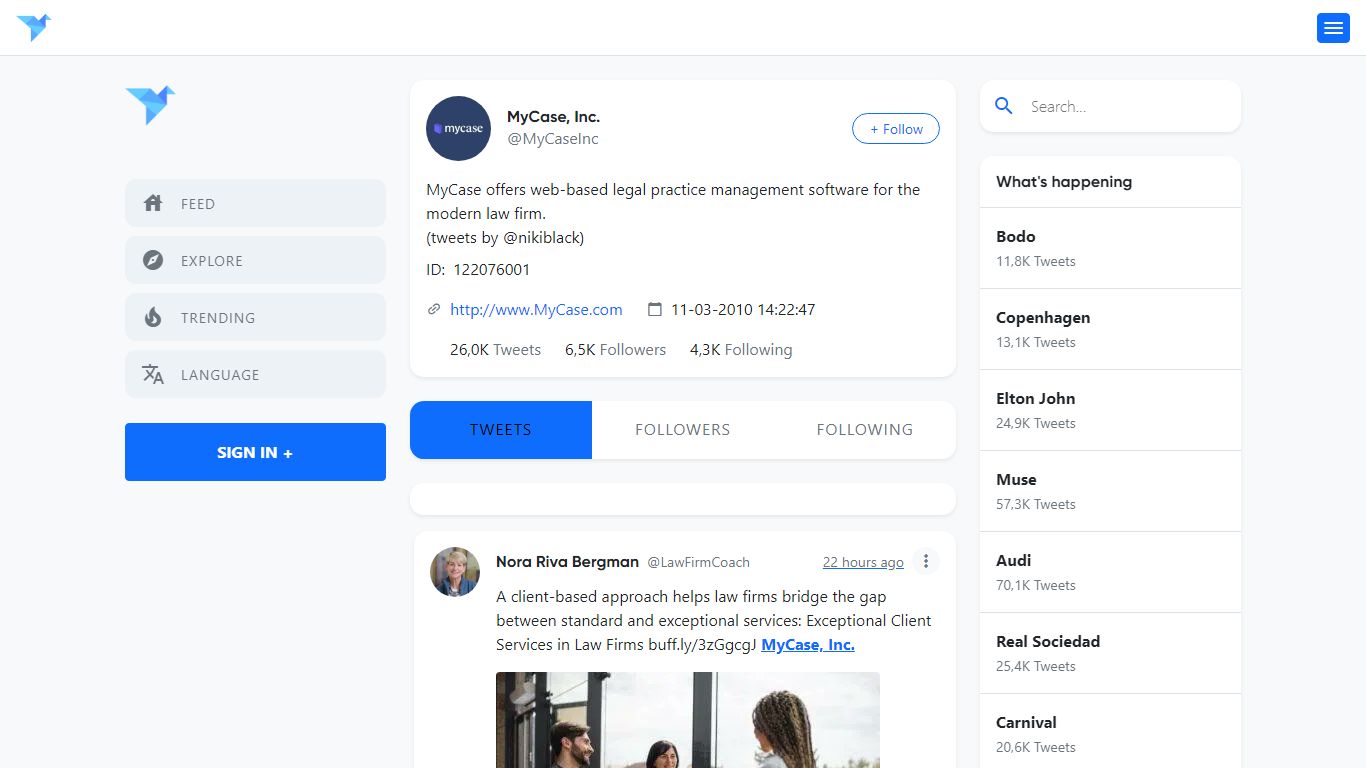Click the 'What's happening' heading
The image size is (1366, 768).
1064,182
